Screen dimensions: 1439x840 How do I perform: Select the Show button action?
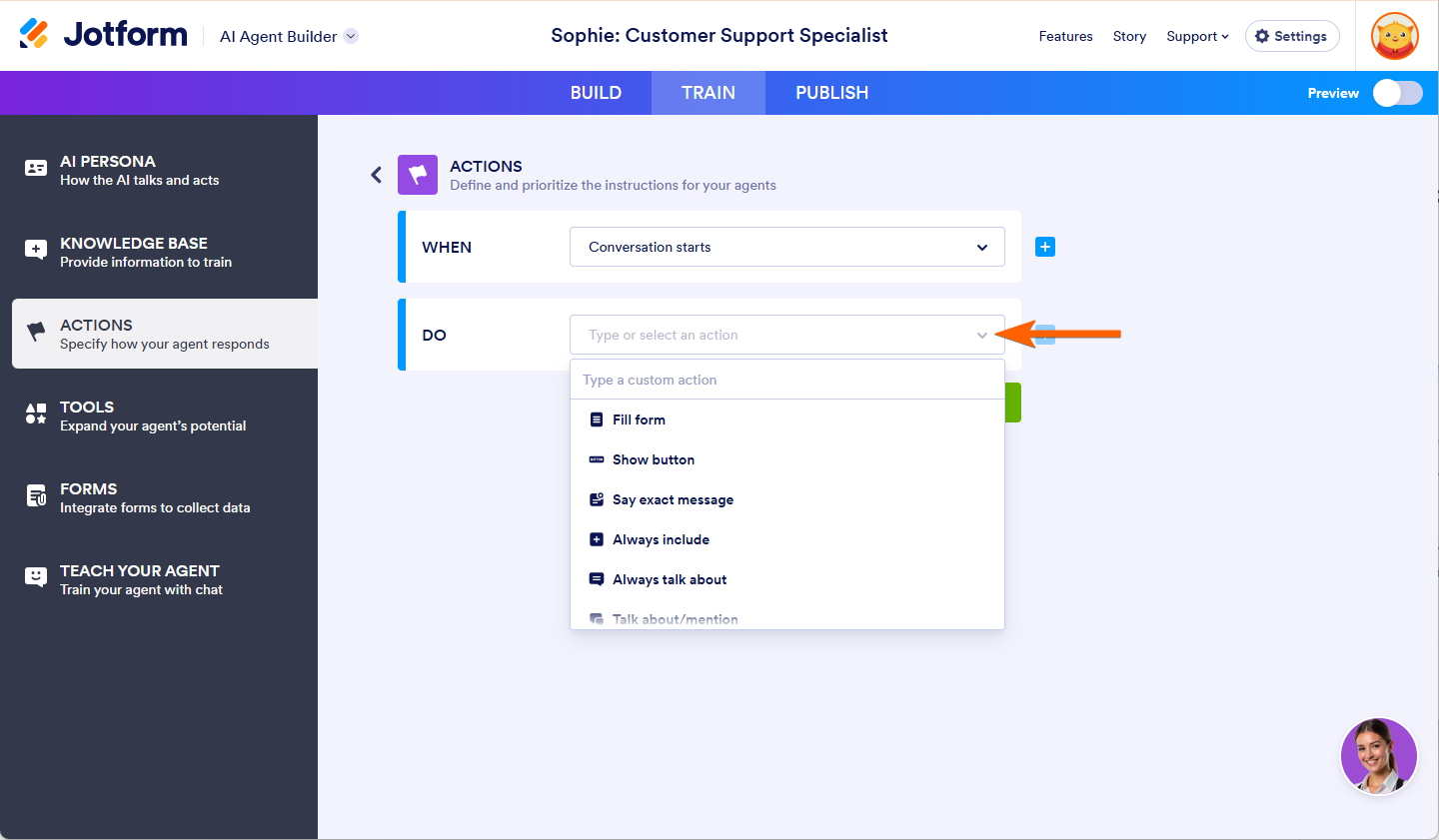(x=787, y=459)
